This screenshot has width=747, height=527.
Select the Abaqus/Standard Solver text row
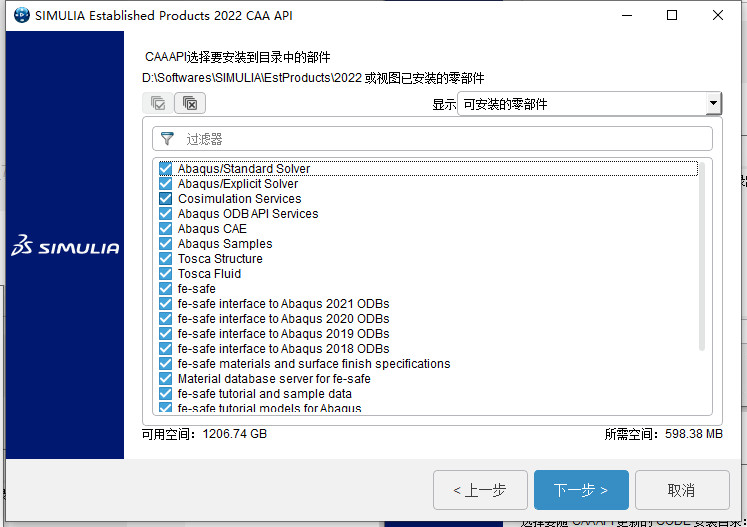428,169
